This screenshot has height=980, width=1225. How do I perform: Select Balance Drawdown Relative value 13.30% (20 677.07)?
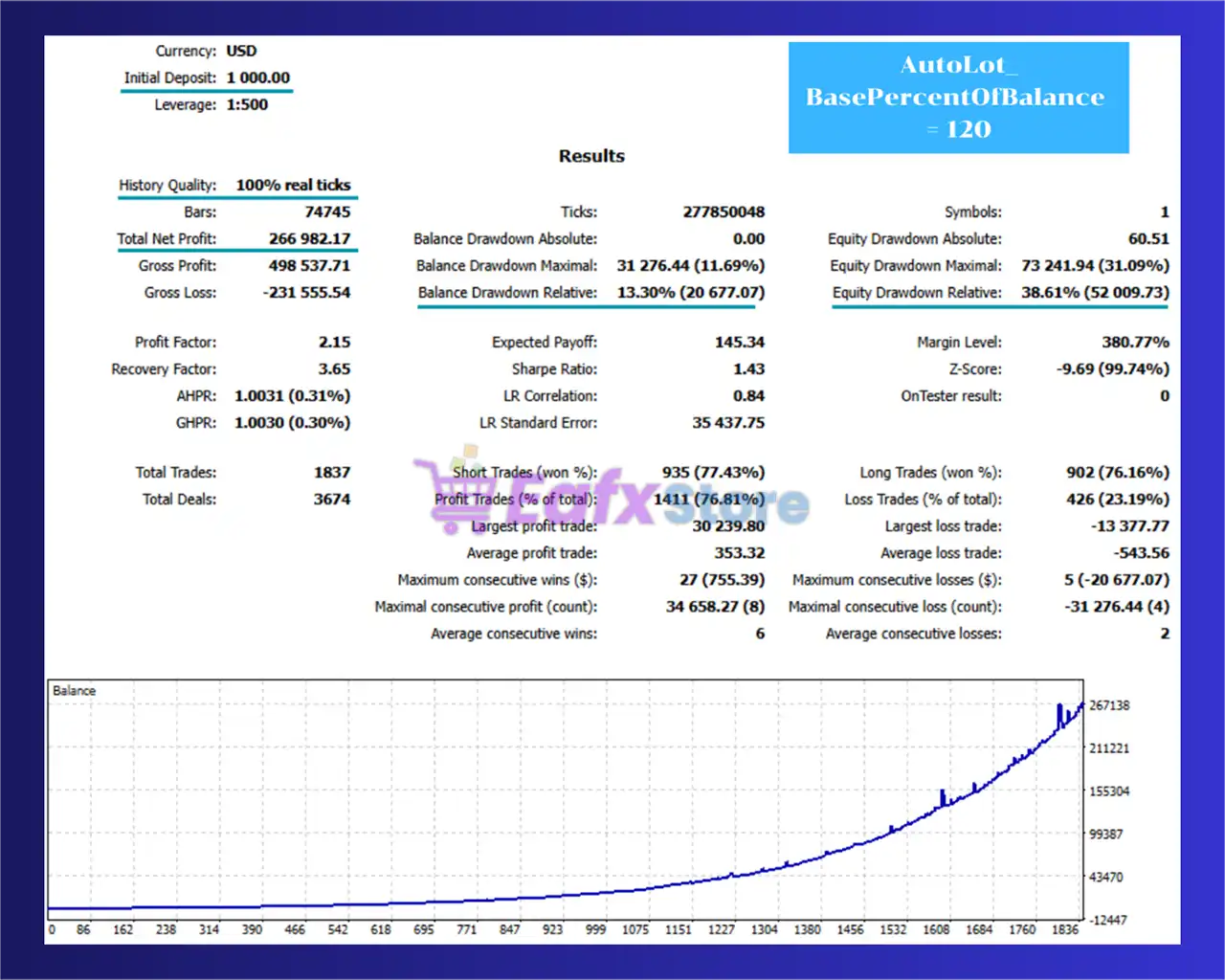click(x=691, y=292)
